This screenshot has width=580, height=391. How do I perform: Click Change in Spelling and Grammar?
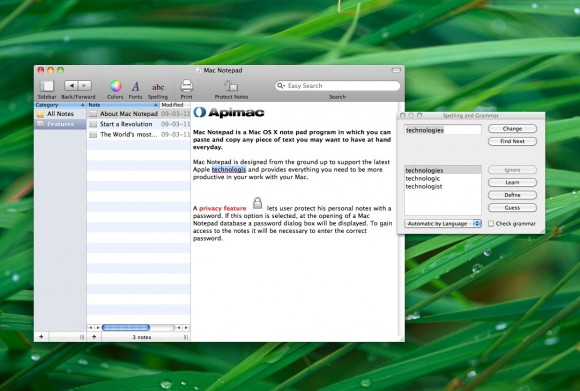[512, 129]
